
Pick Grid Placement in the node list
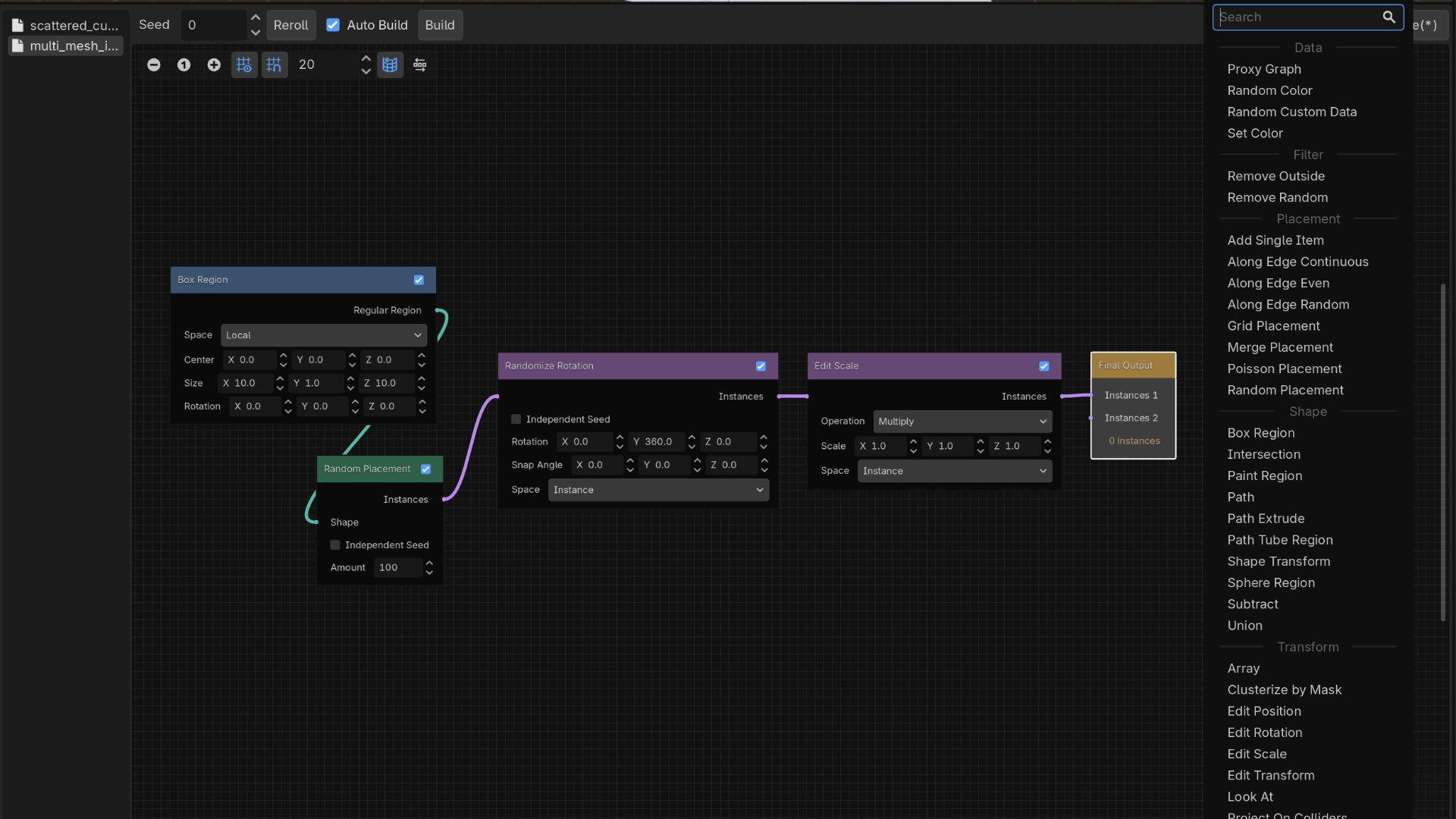click(1273, 326)
